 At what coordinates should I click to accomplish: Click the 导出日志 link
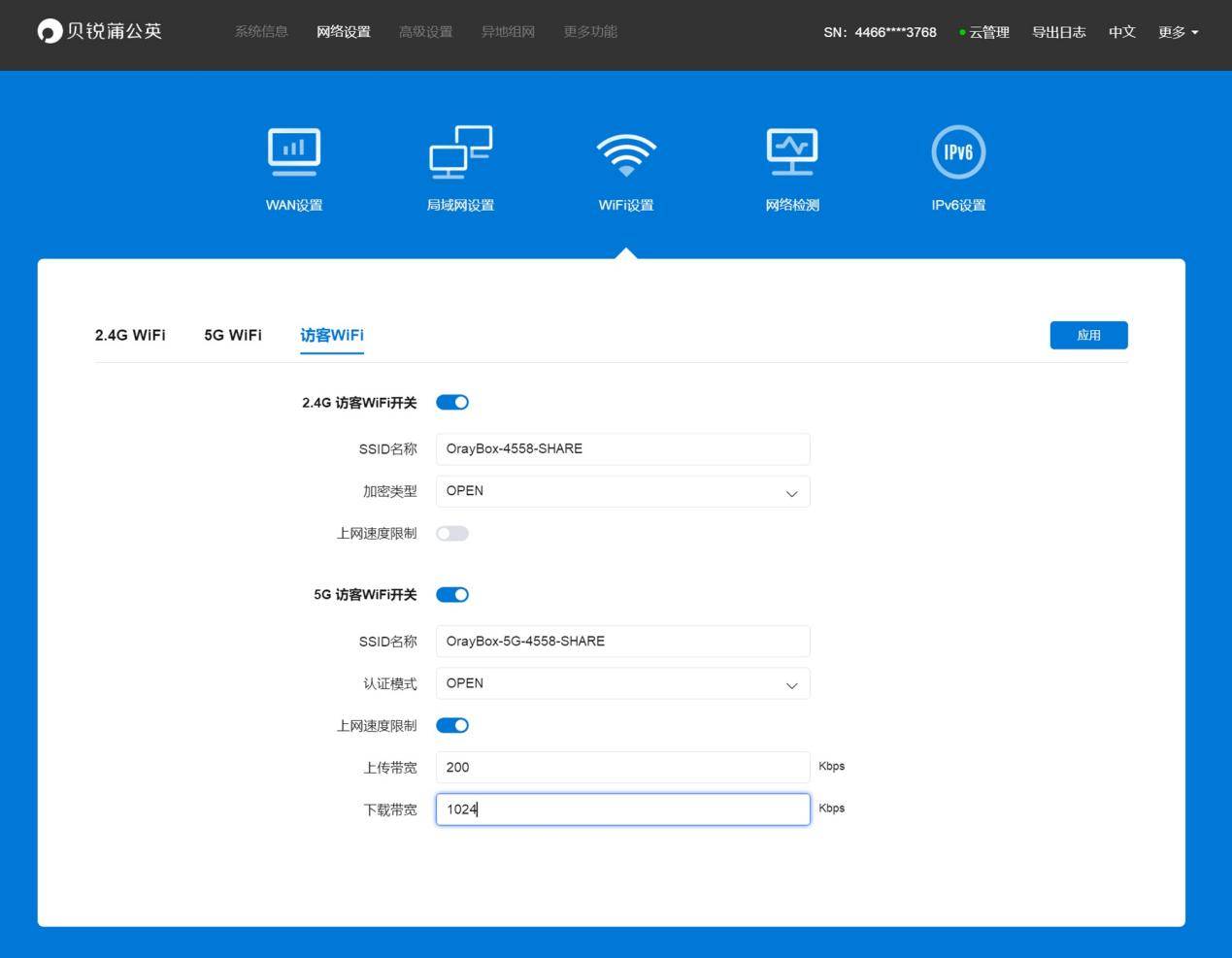(x=1059, y=32)
